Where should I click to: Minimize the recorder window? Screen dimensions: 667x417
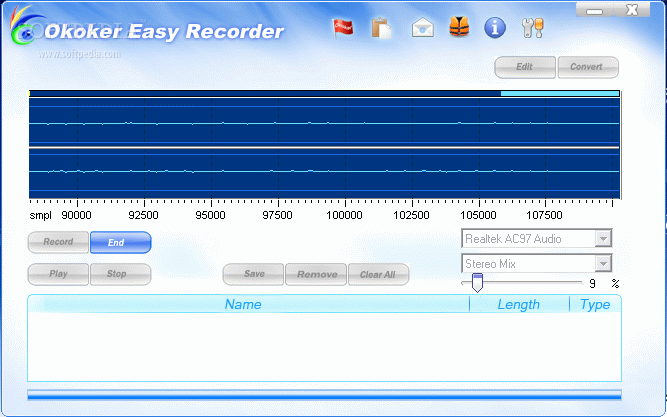(594, 10)
